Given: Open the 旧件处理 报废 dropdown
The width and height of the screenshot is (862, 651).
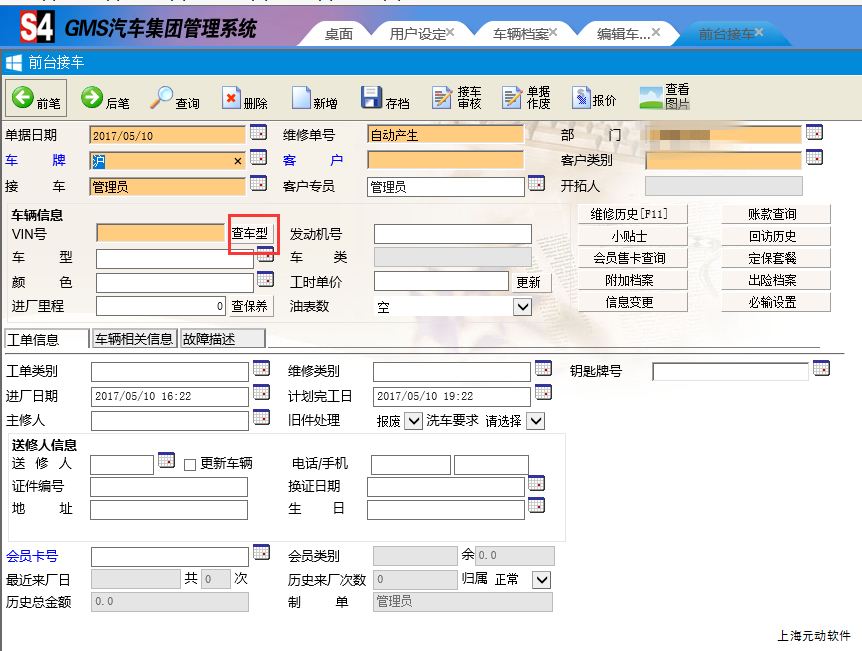Looking at the screenshot, I should (x=414, y=421).
